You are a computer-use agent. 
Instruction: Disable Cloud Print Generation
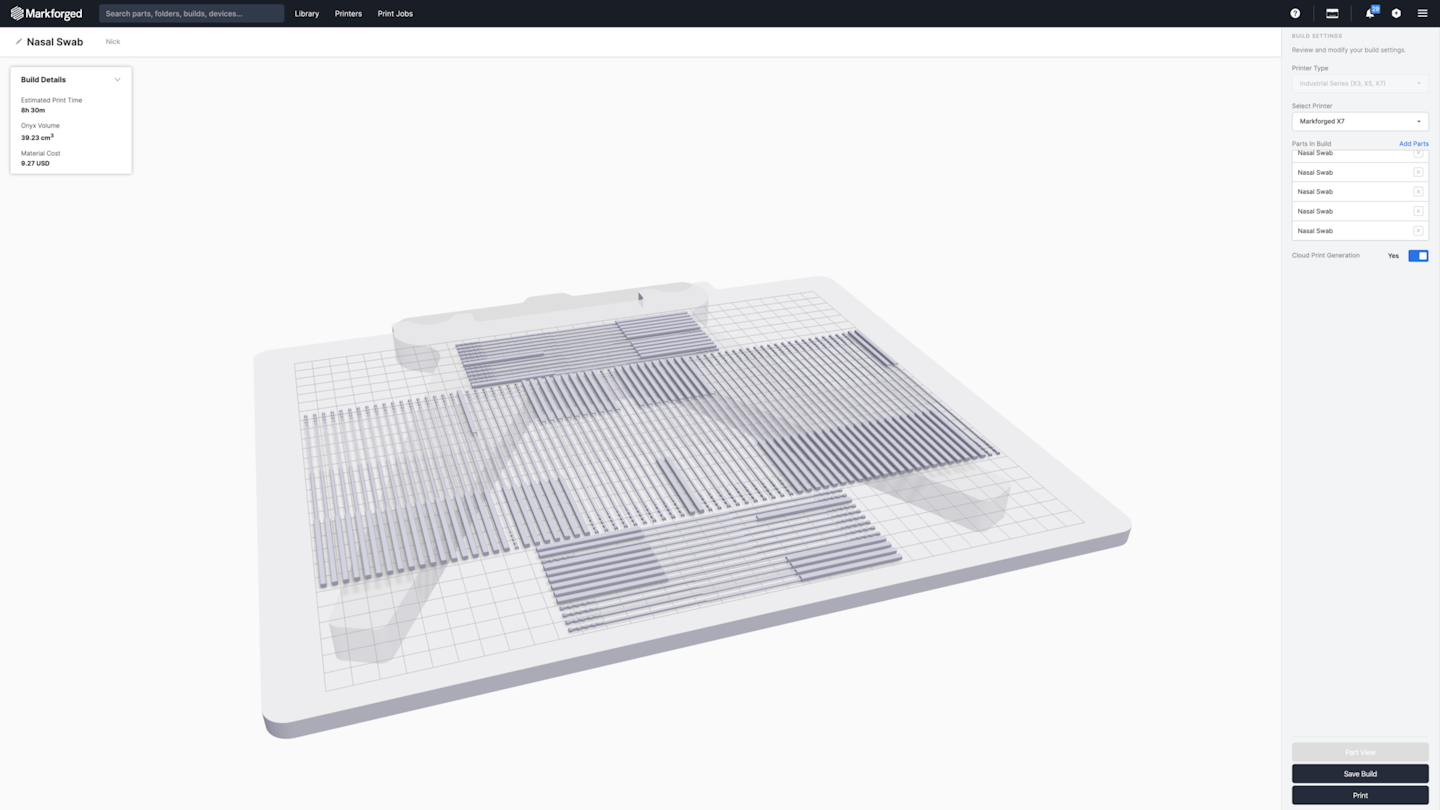[1417, 255]
